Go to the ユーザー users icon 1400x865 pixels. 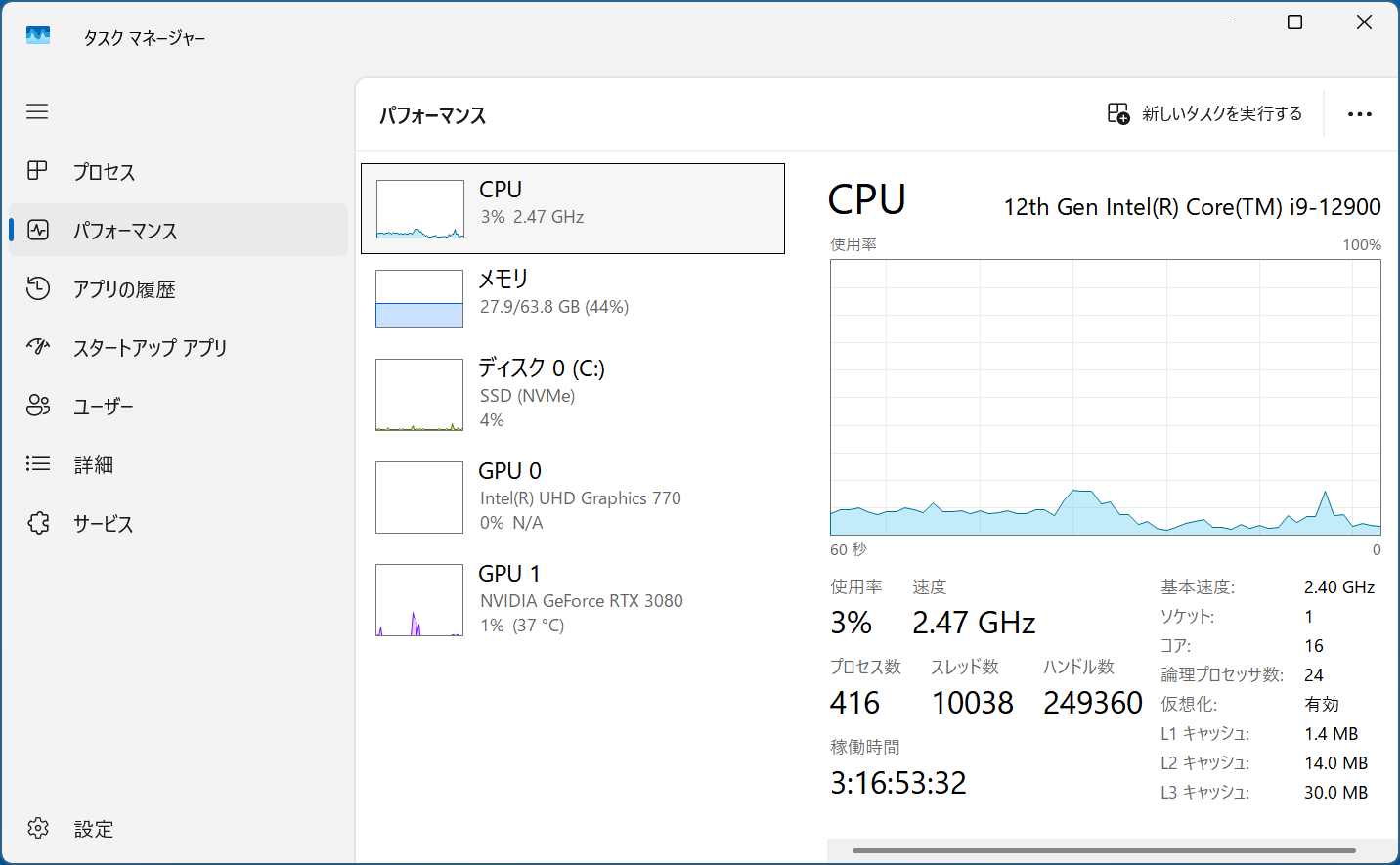click(37, 406)
